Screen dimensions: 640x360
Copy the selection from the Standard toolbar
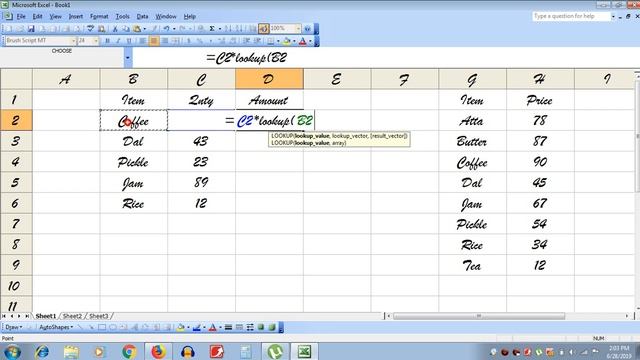[126, 29]
